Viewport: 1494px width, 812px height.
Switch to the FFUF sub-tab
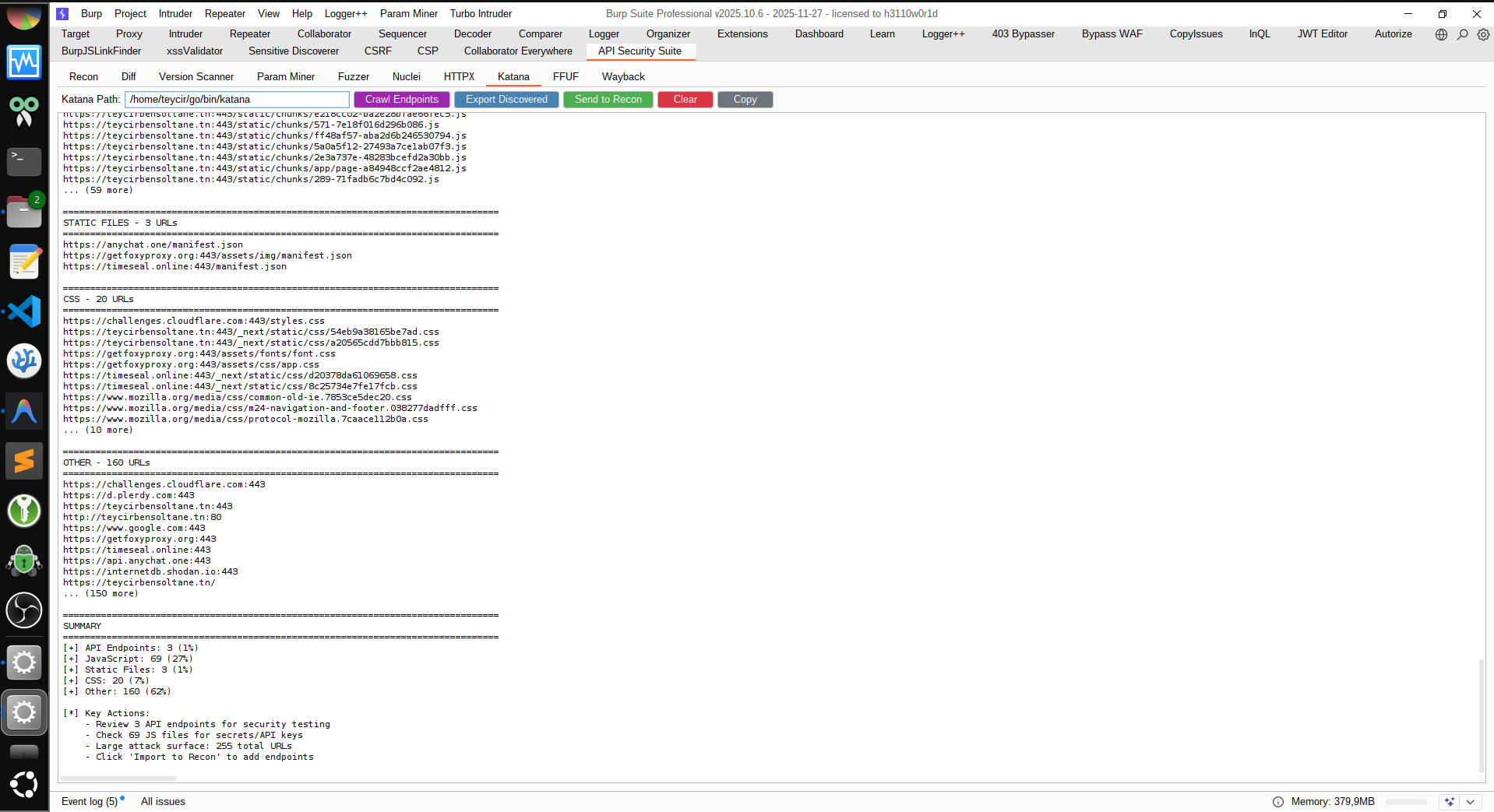click(x=566, y=77)
